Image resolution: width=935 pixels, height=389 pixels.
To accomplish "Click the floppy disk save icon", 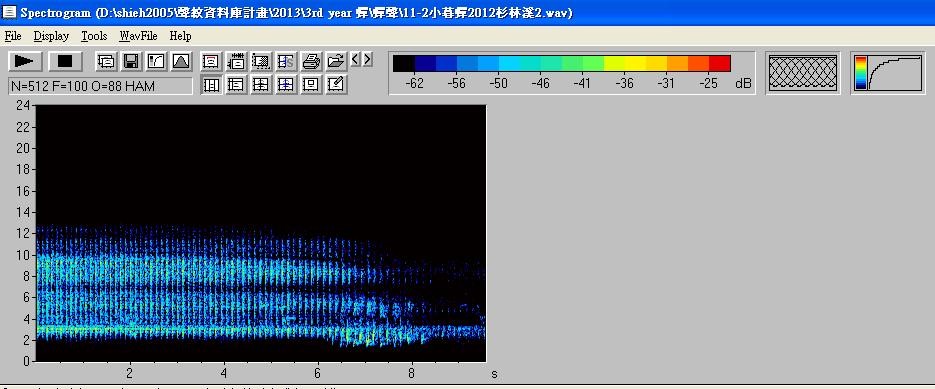I will pos(131,61).
